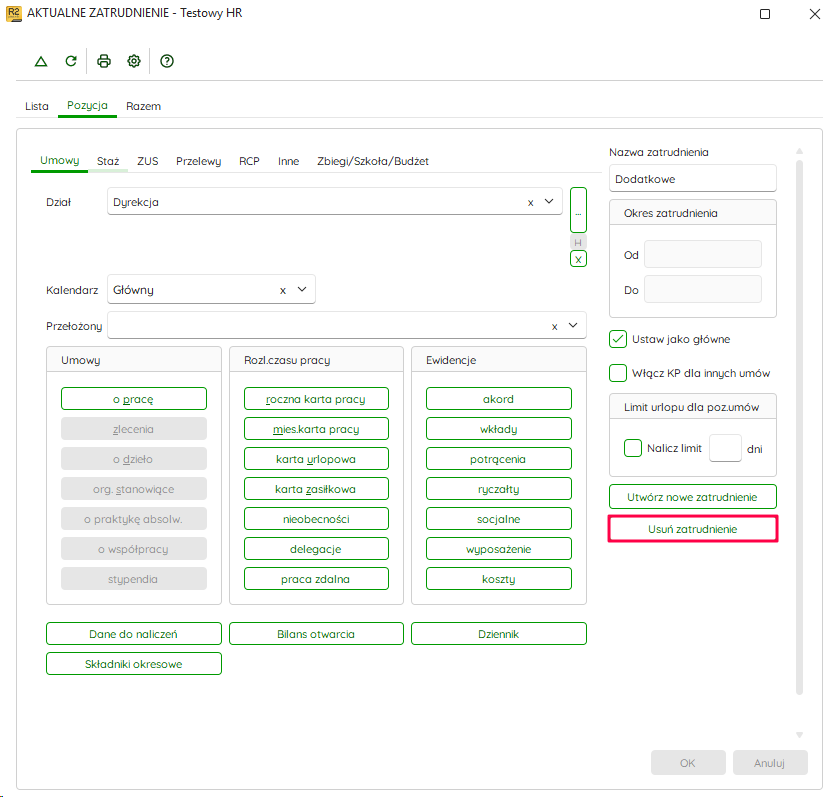Toggle the Ustaw jako główne checkbox

point(618,339)
